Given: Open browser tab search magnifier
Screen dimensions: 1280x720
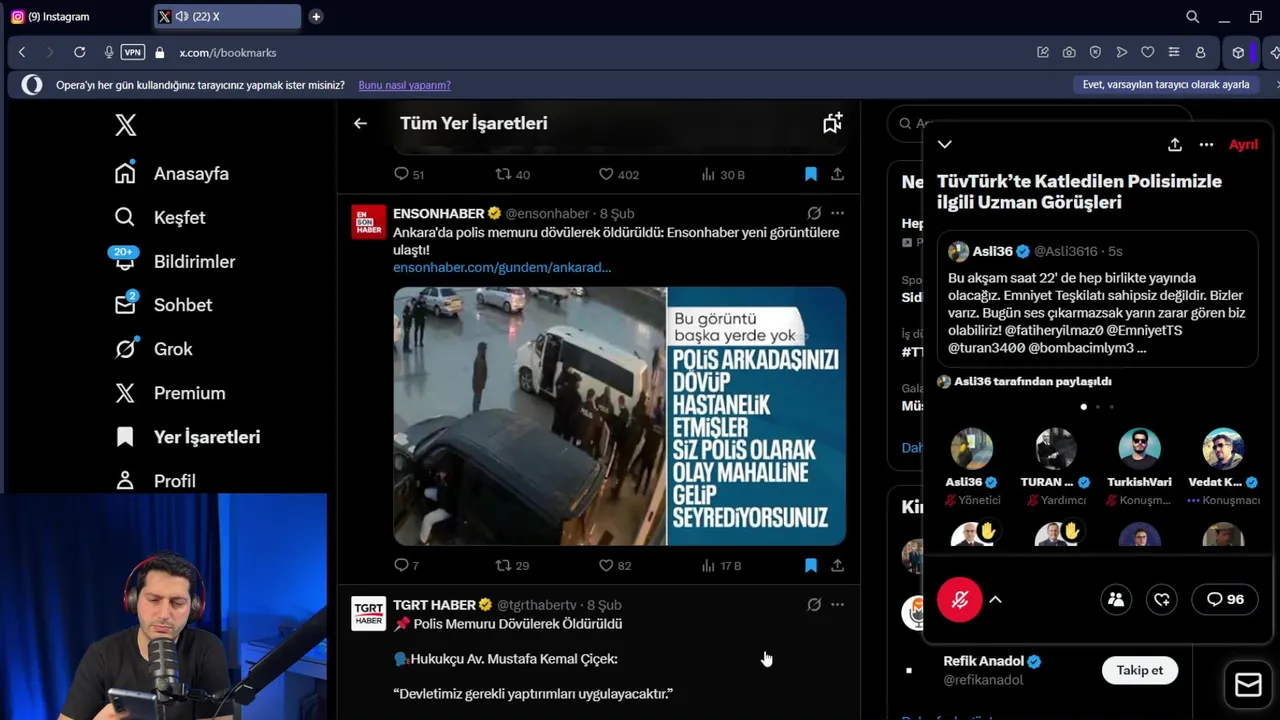Looking at the screenshot, I should (x=1192, y=16).
